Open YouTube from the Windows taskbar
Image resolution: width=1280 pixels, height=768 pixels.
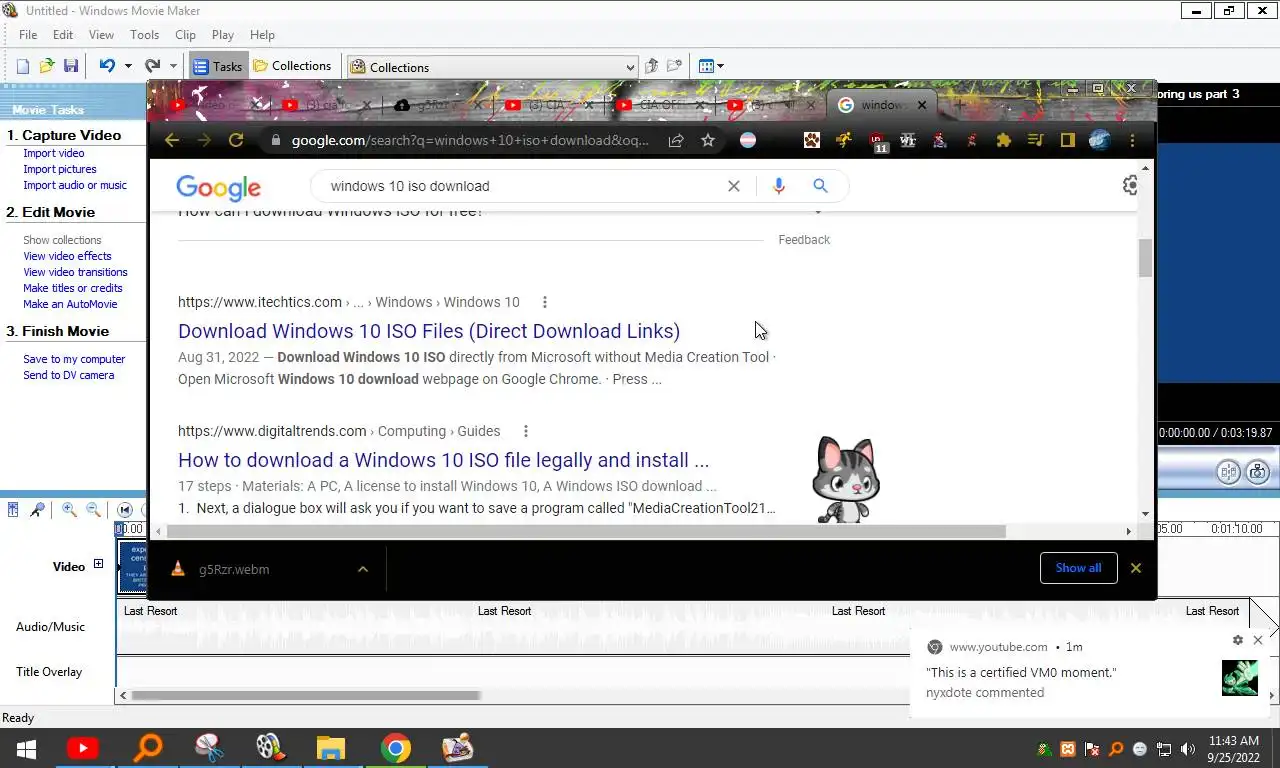[x=83, y=748]
